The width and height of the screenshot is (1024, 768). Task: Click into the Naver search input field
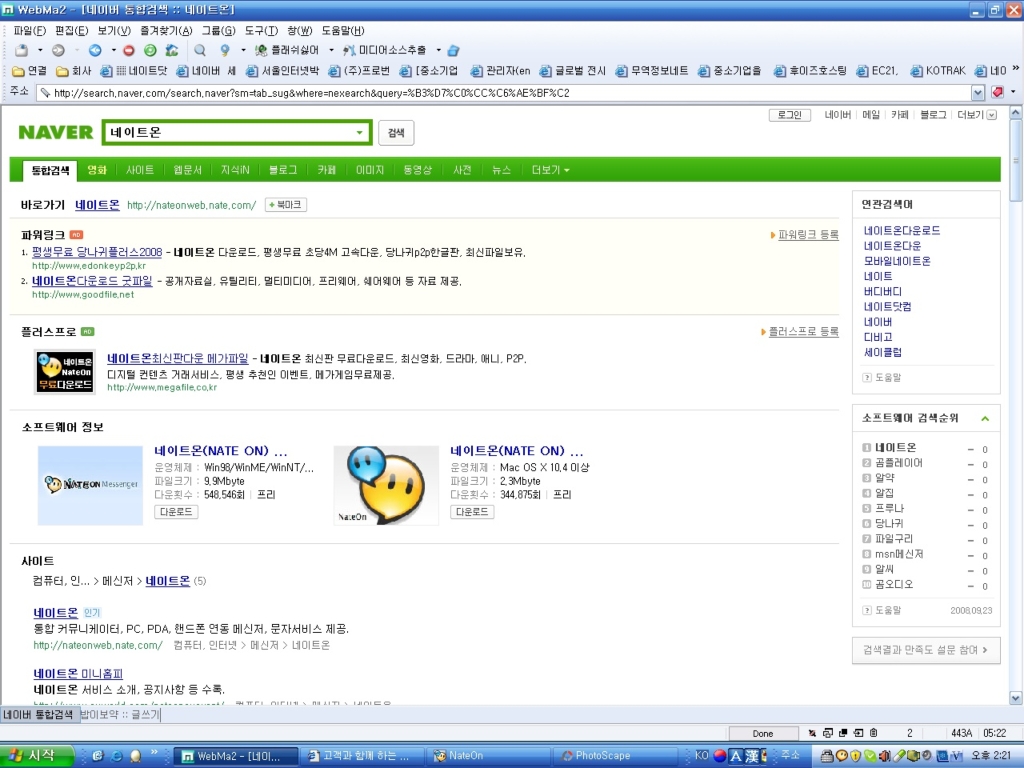click(229, 133)
